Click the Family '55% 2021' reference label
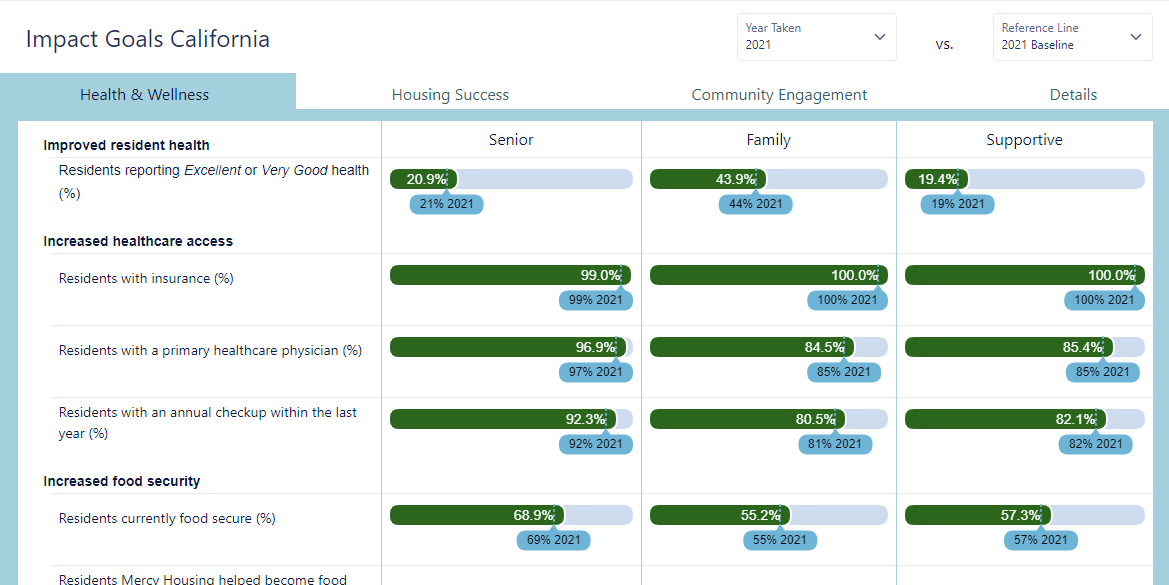The image size is (1169, 585). click(x=780, y=540)
